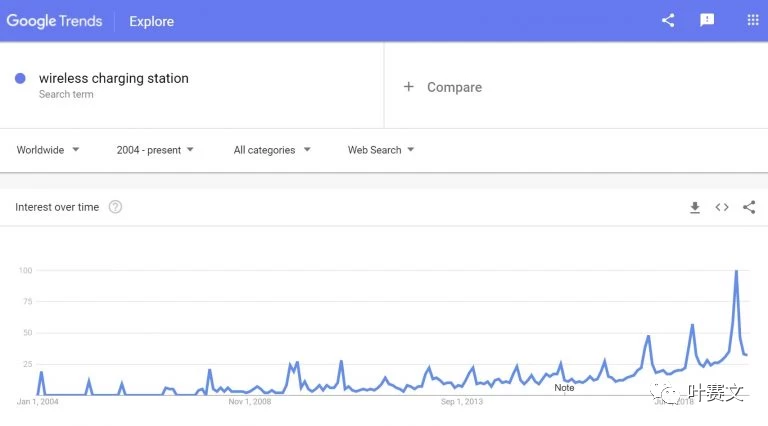The height and width of the screenshot is (426, 768).
Task: Click the highest peak at 100 on chart
Action: coord(736,271)
